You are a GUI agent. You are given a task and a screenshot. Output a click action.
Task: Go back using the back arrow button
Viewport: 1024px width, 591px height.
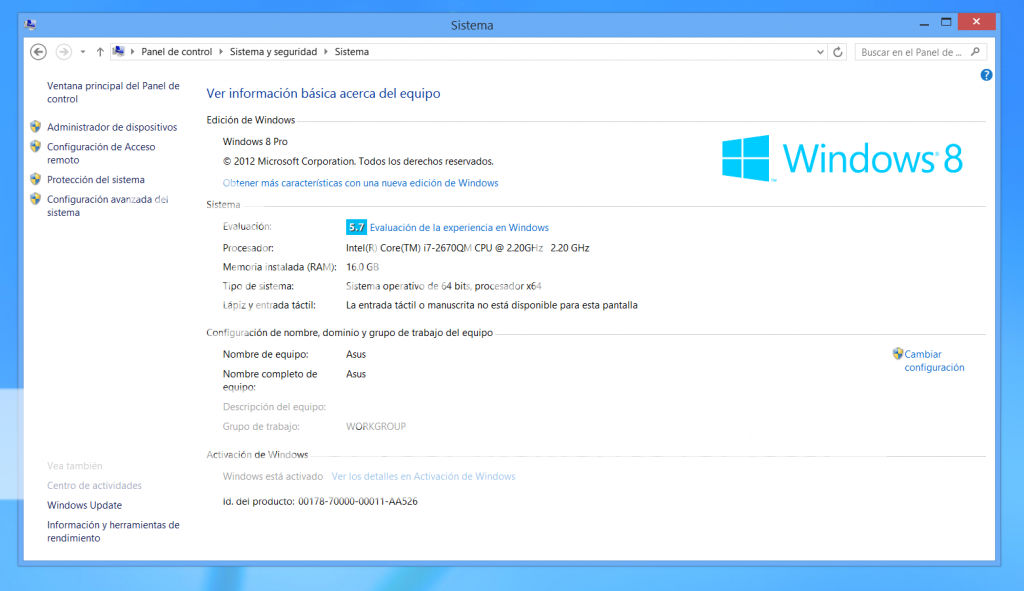pyautogui.click(x=39, y=52)
